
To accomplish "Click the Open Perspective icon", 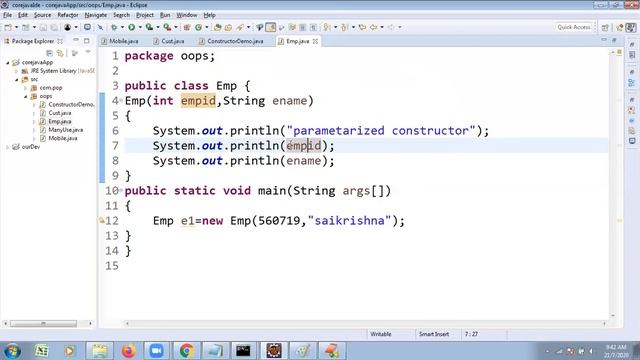I will point(605,27).
